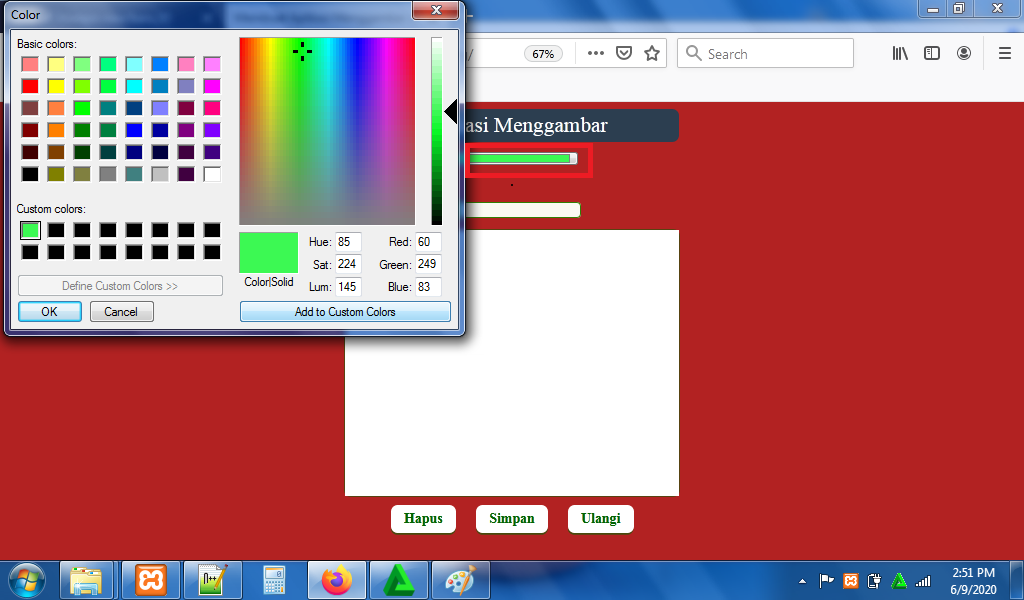The width and height of the screenshot is (1024, 600).
Task: Open Notepad++ taskbar icon
Action: tap(212, 580)
